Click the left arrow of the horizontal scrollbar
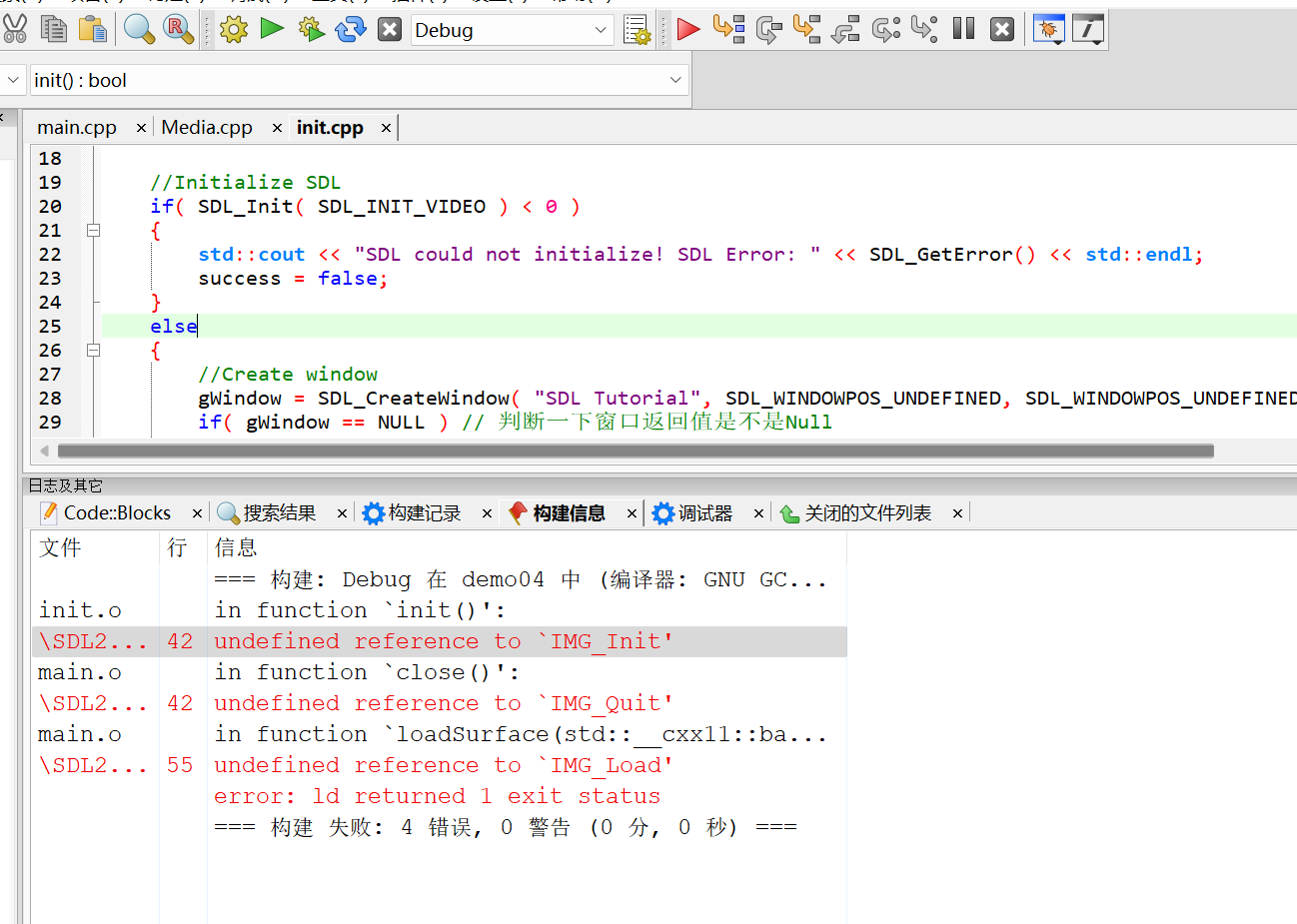1297x924 pixels. pos(44,452)
